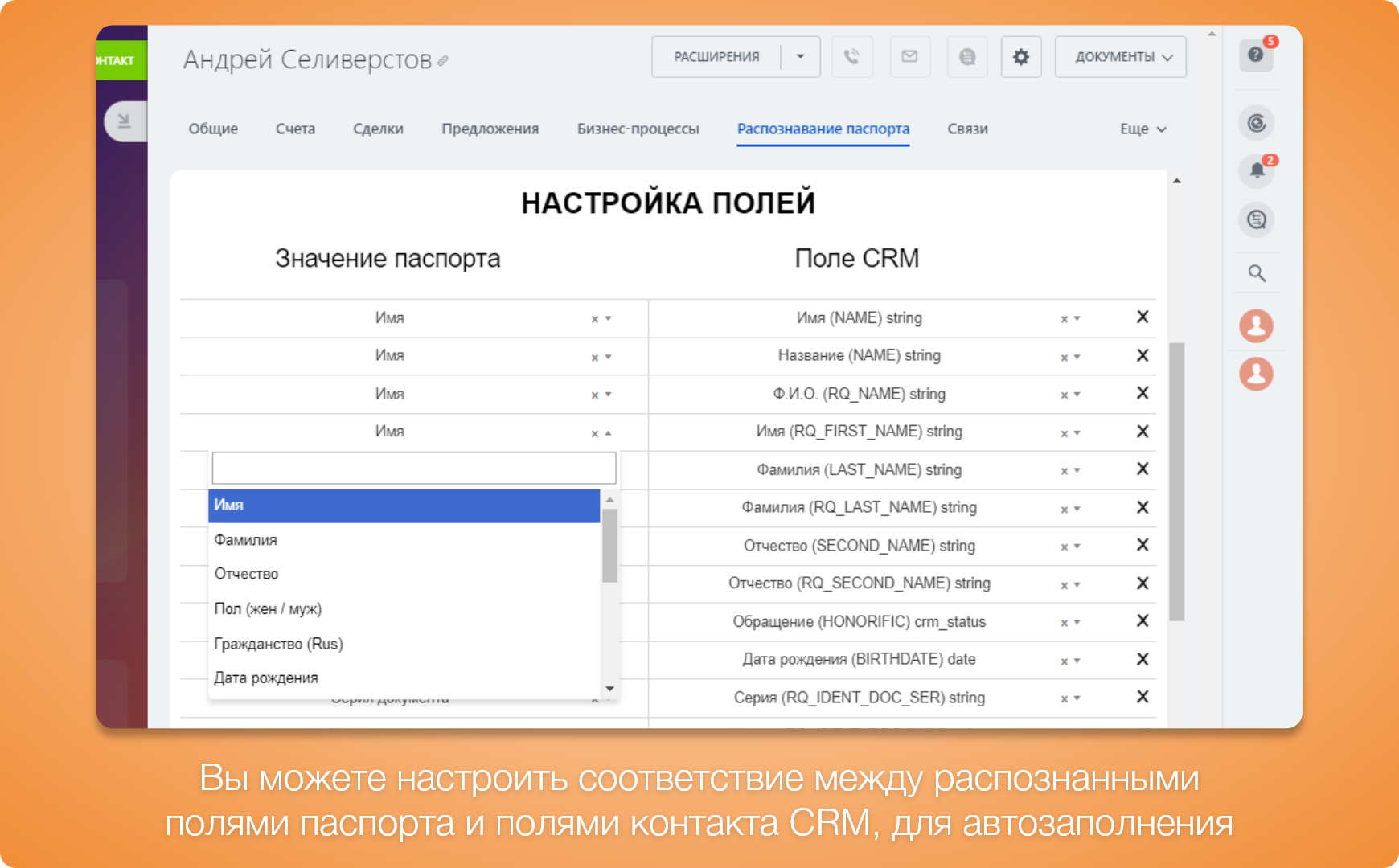This screenshot has width=1399, height=868.
Task: Switch to the Сделки tab
Action: click(x=378, y=129)
